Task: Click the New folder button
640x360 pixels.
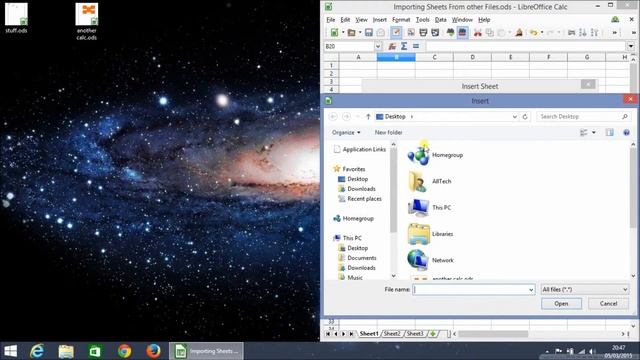Action: click(388, 133)
